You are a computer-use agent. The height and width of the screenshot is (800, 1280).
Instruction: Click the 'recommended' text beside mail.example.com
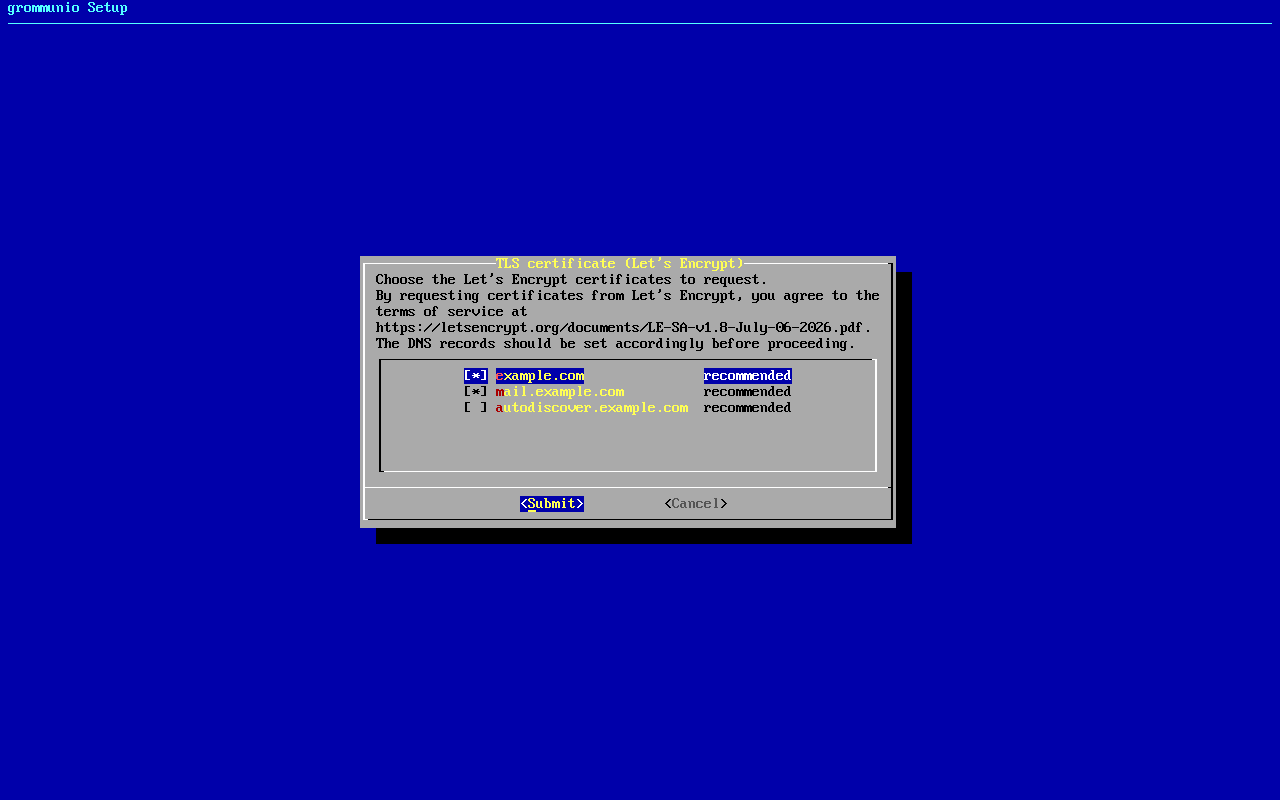[748, 392]
